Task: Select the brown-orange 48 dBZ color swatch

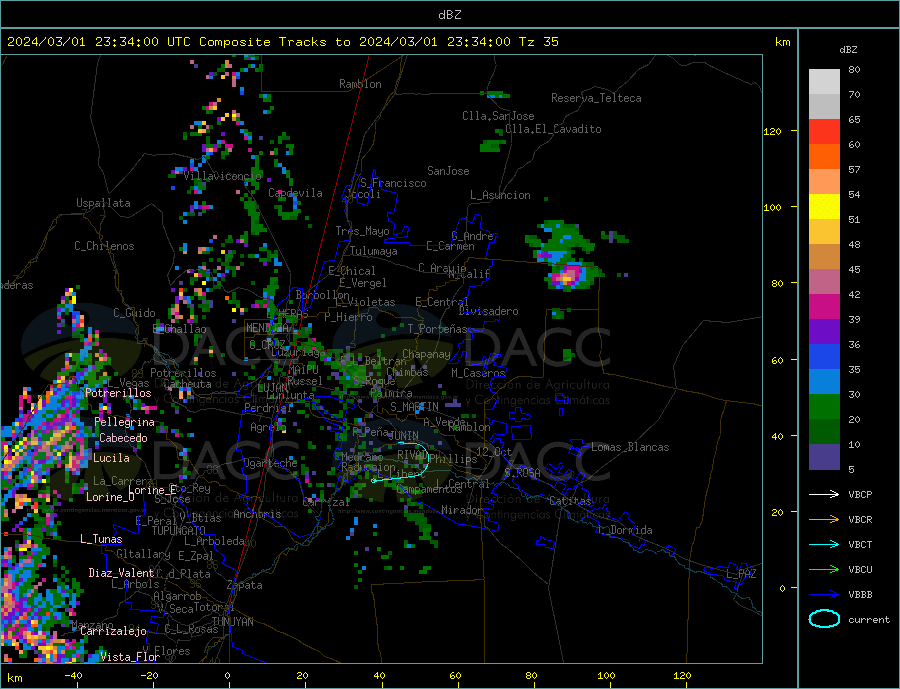Action: click(824, 257)
